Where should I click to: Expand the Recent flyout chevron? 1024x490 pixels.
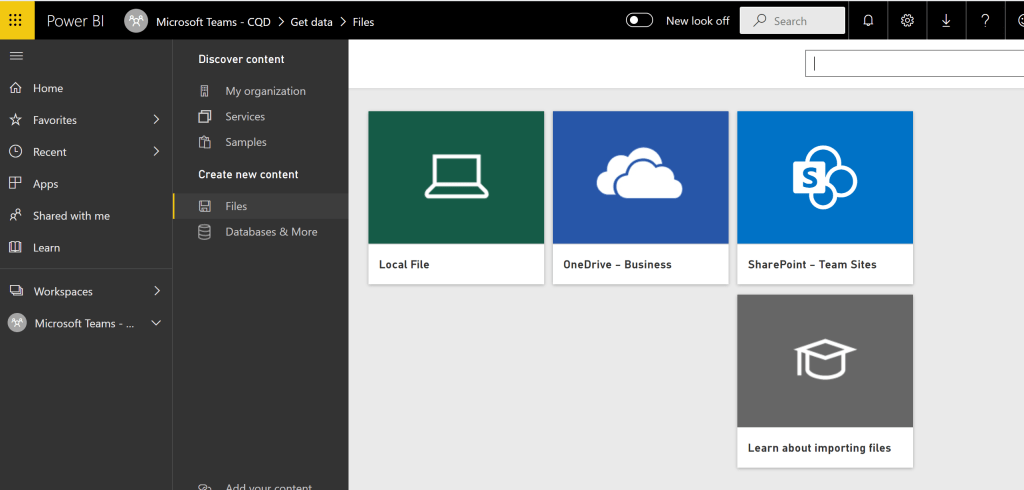pos(156,152)
